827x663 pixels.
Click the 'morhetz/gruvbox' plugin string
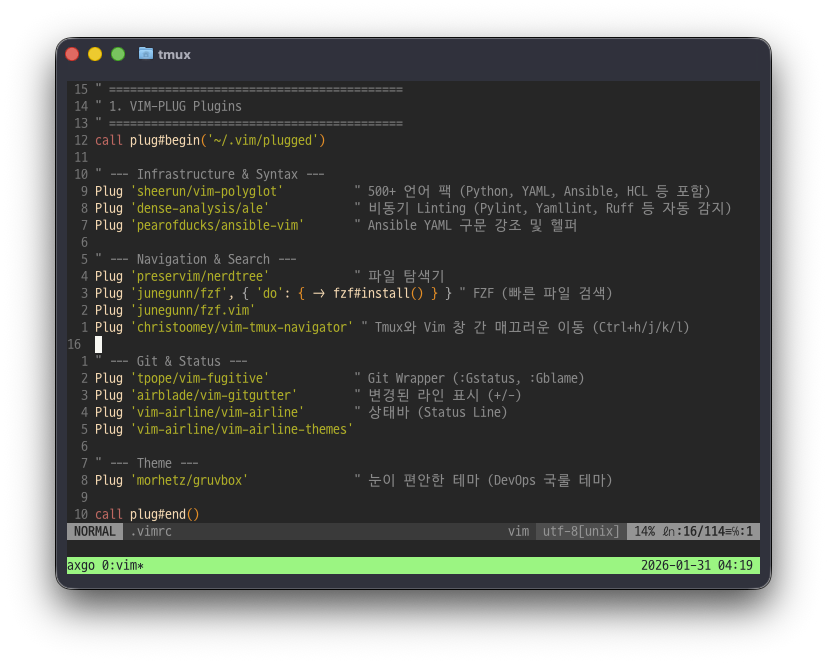[189, 481]
